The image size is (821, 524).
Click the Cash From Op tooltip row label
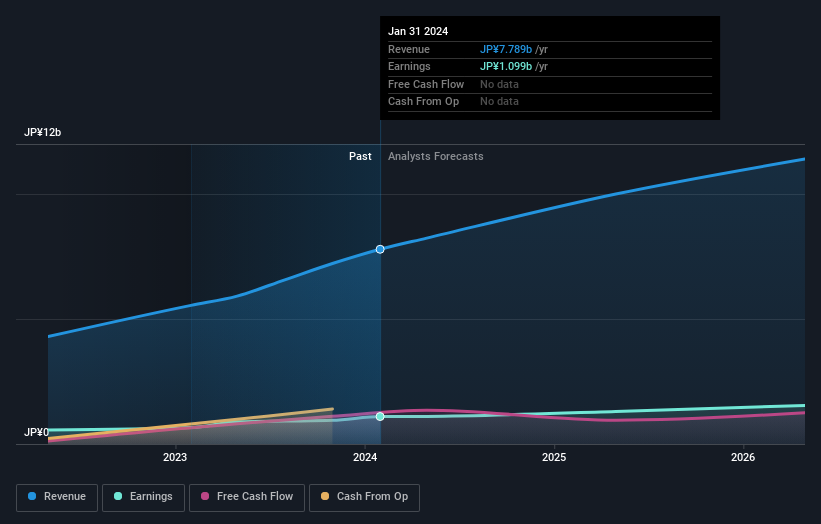tap(424, 102)
